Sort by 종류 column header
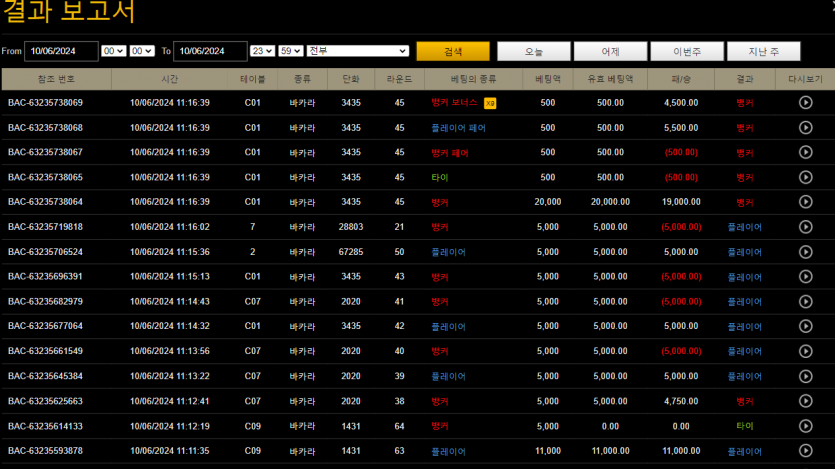The width and height of the screenshot is (835, 469). point(302,79)
